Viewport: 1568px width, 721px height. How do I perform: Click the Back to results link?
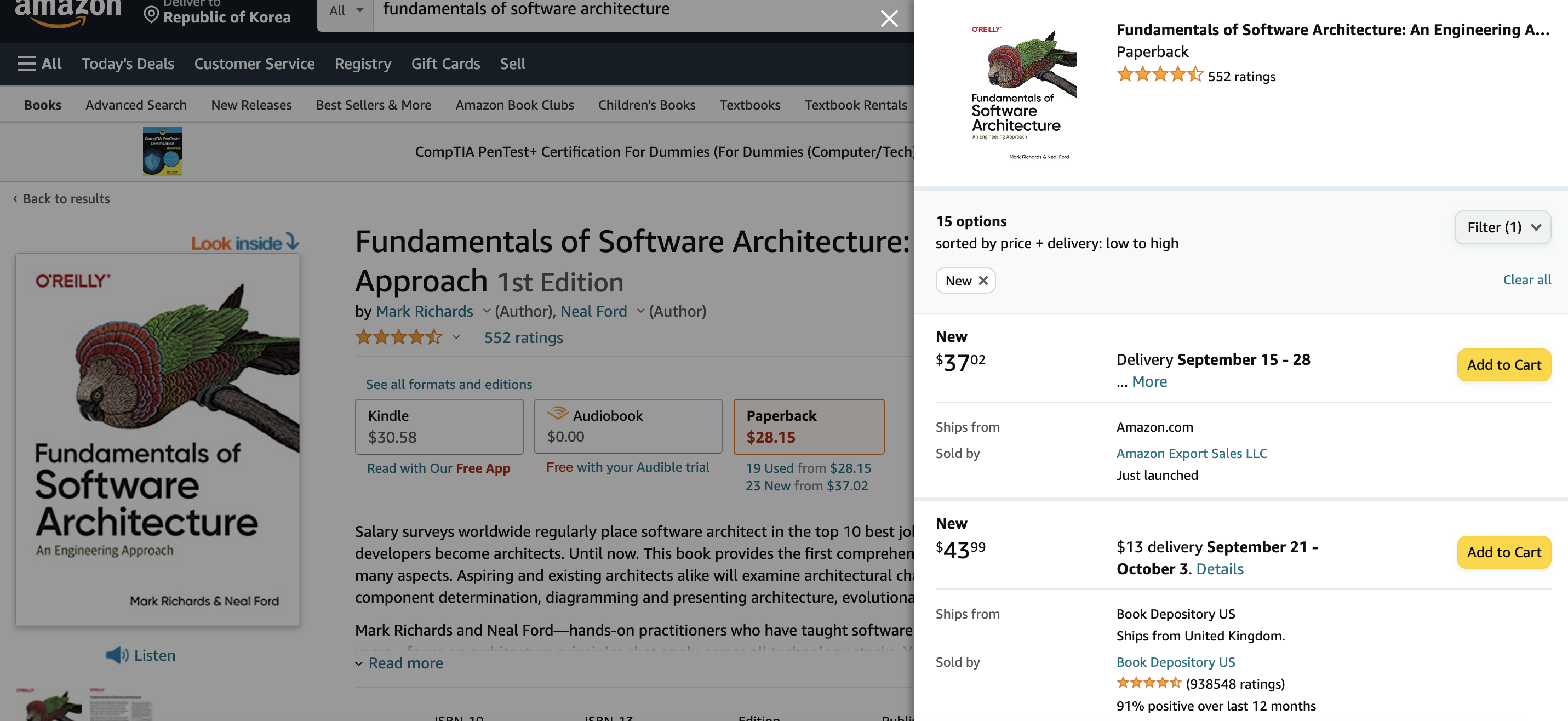[x=66, y=198]
